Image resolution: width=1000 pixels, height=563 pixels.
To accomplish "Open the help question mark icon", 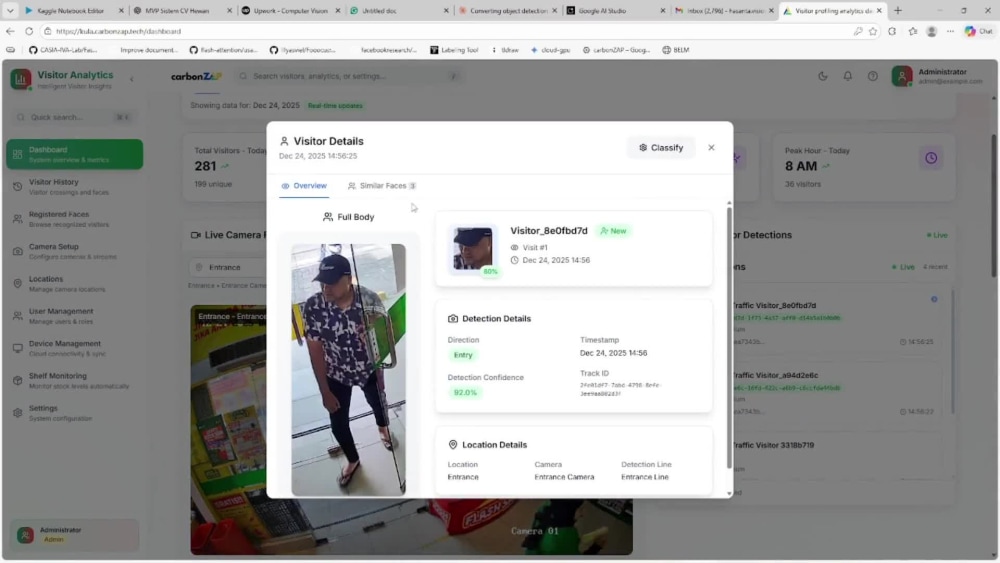I will [872, 76].
